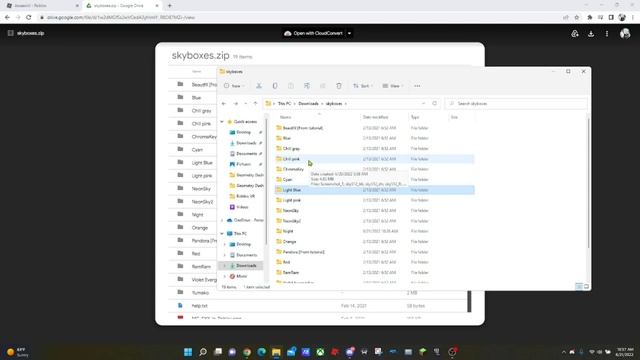
Task: Sort by Name column header
Action: tap(286, 117)
